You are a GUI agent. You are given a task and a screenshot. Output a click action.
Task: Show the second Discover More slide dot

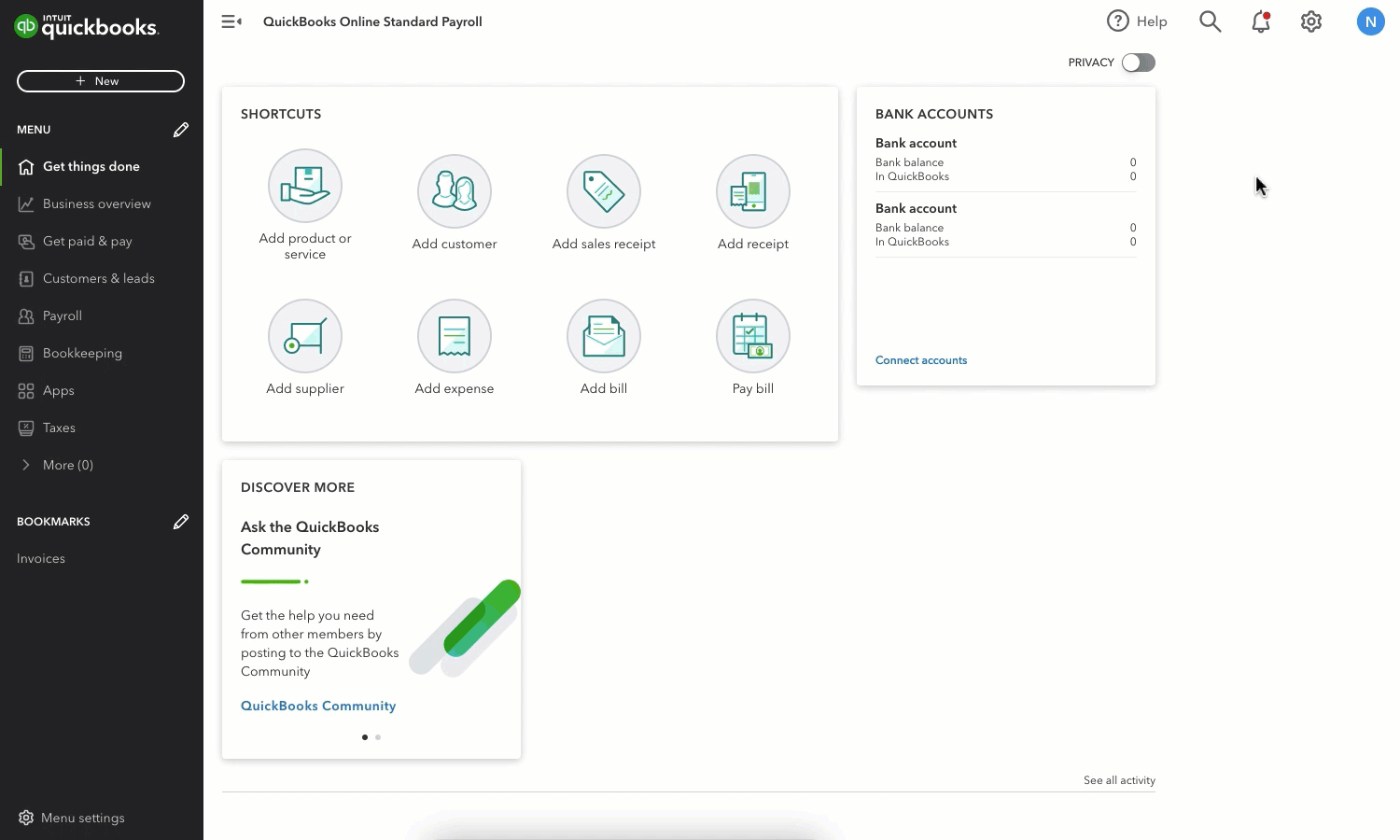[378, 737]
